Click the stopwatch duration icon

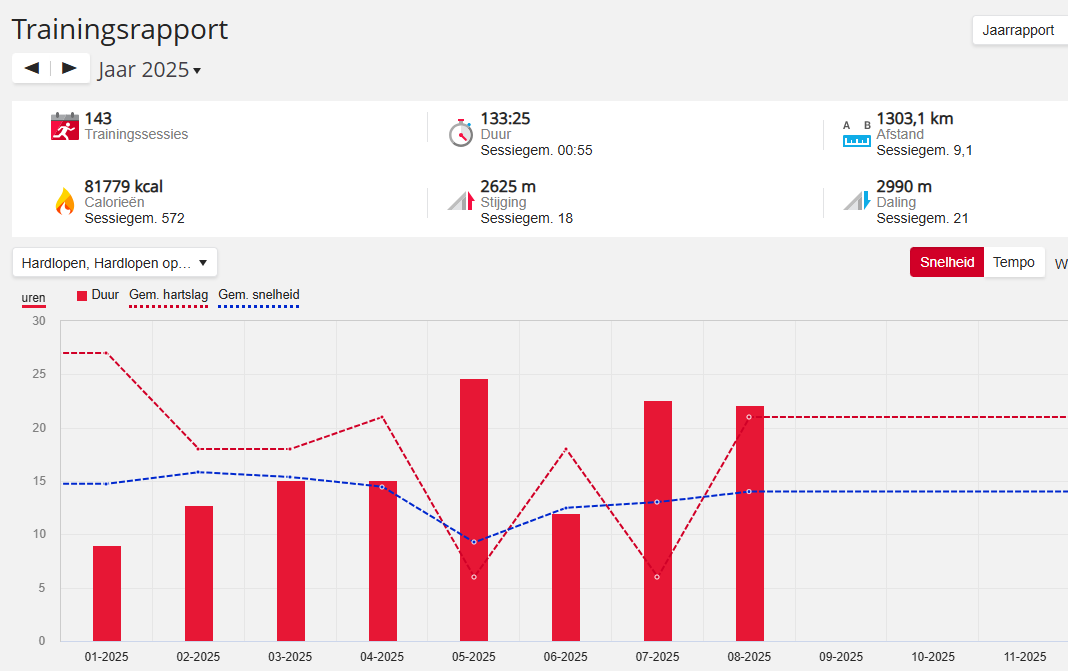(x=460, y=132)
